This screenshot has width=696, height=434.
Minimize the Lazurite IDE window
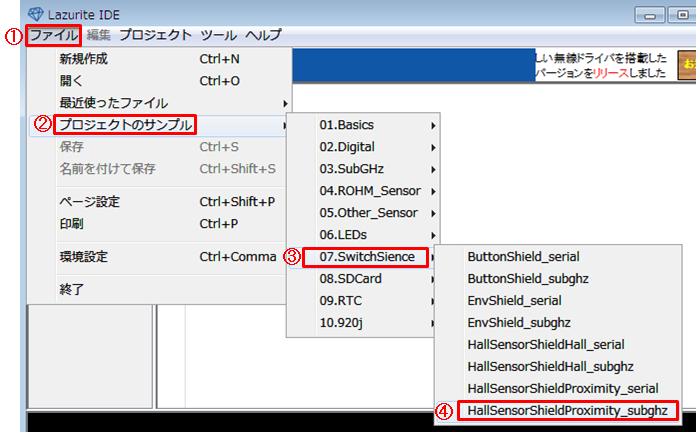click(650, 16)
